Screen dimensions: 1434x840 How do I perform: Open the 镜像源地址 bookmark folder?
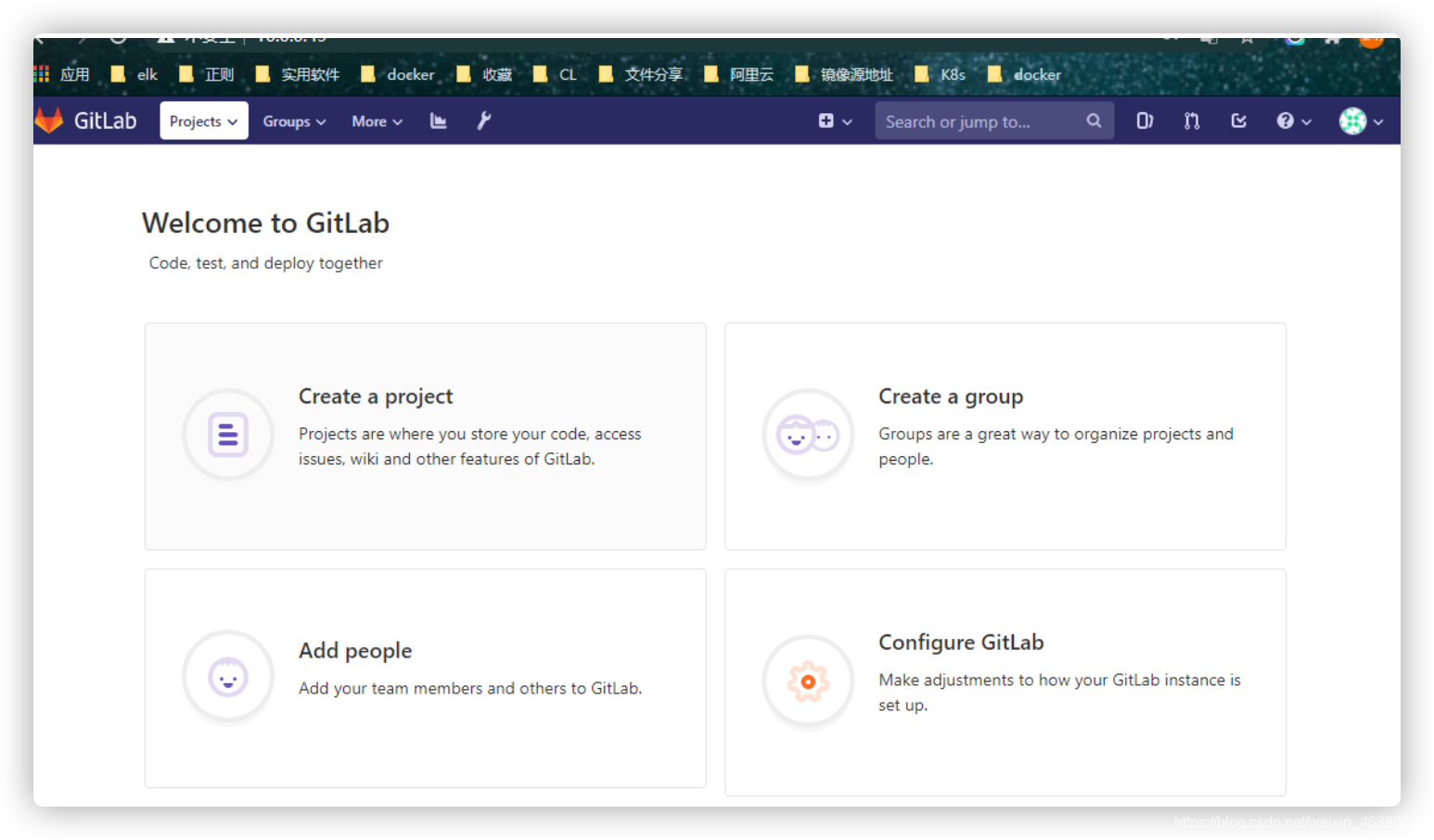coord(844,74)
